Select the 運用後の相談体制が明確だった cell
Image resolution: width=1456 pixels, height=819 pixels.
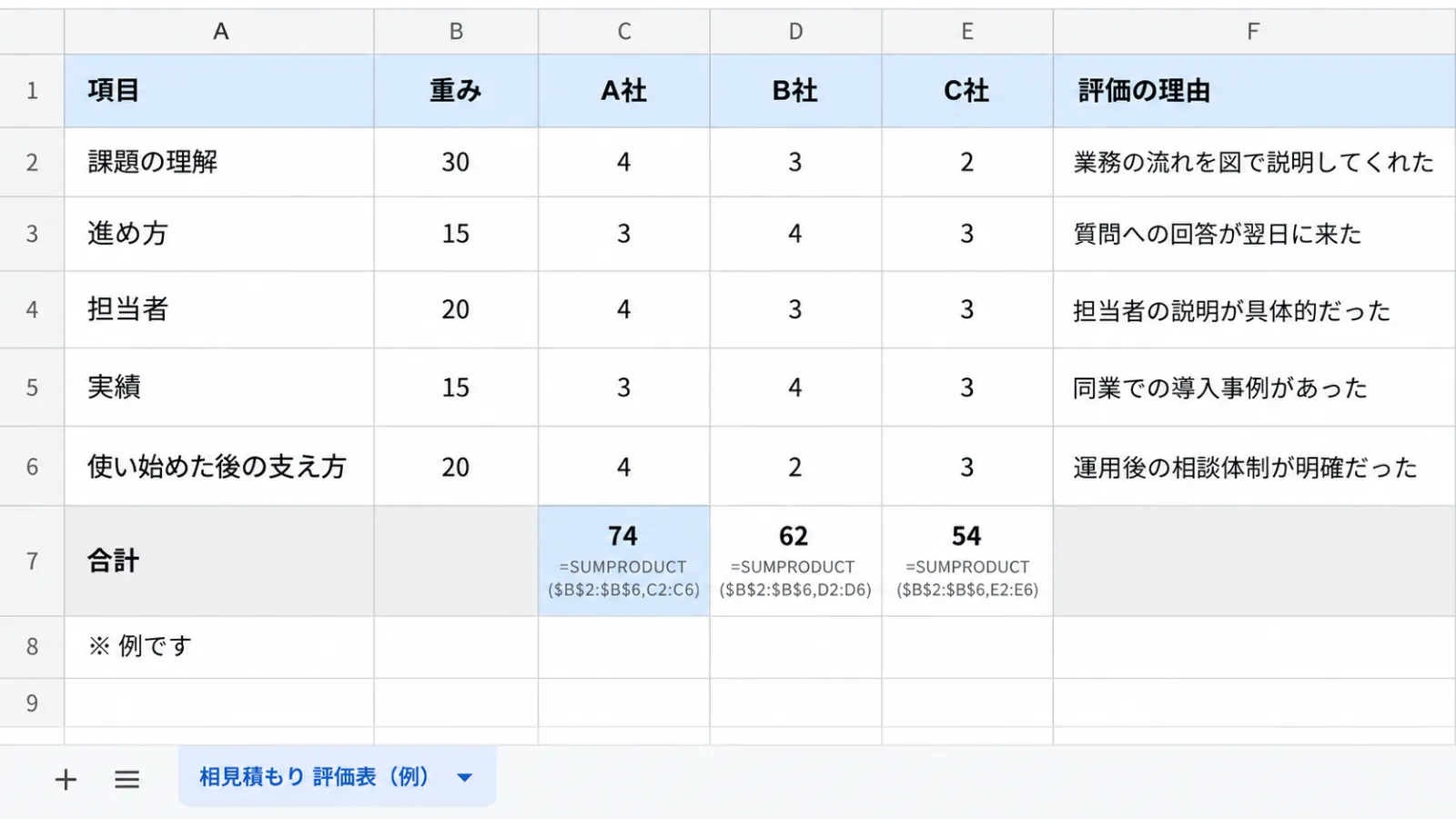(x=1254, y=466)
